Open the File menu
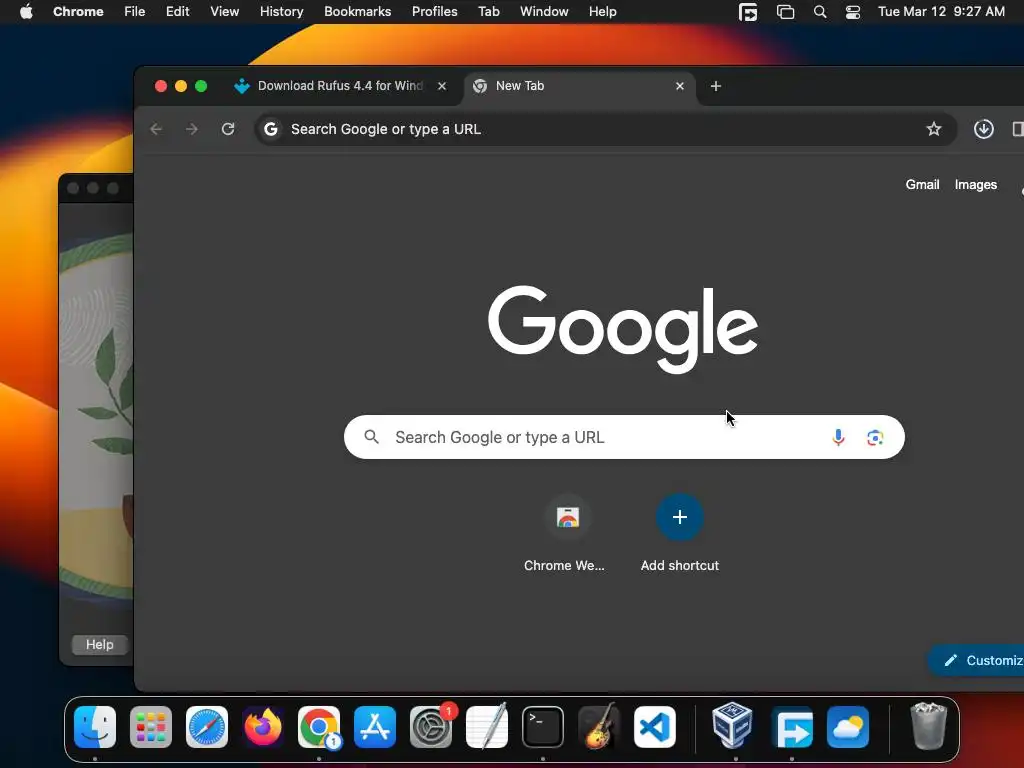The width and height of the screenshot is (1024, 768). 135,12
